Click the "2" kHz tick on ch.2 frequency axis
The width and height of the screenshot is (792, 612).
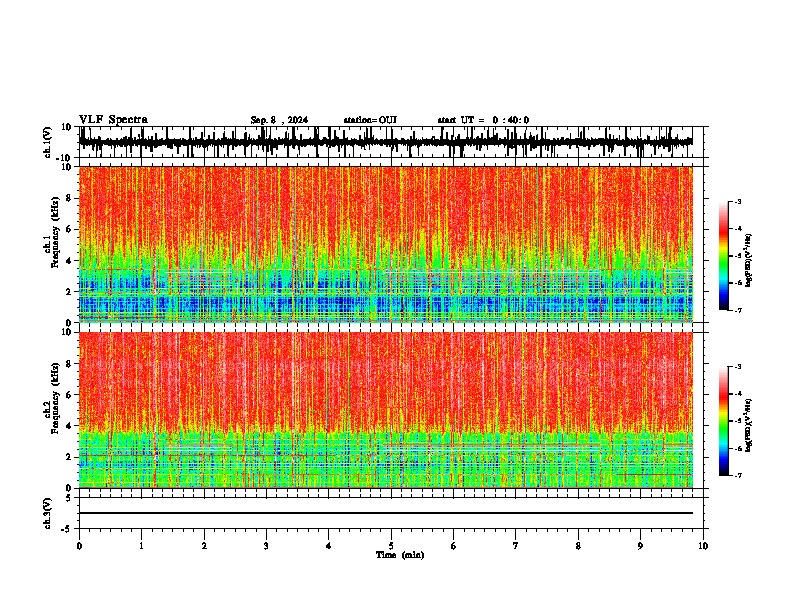(70, 457)
